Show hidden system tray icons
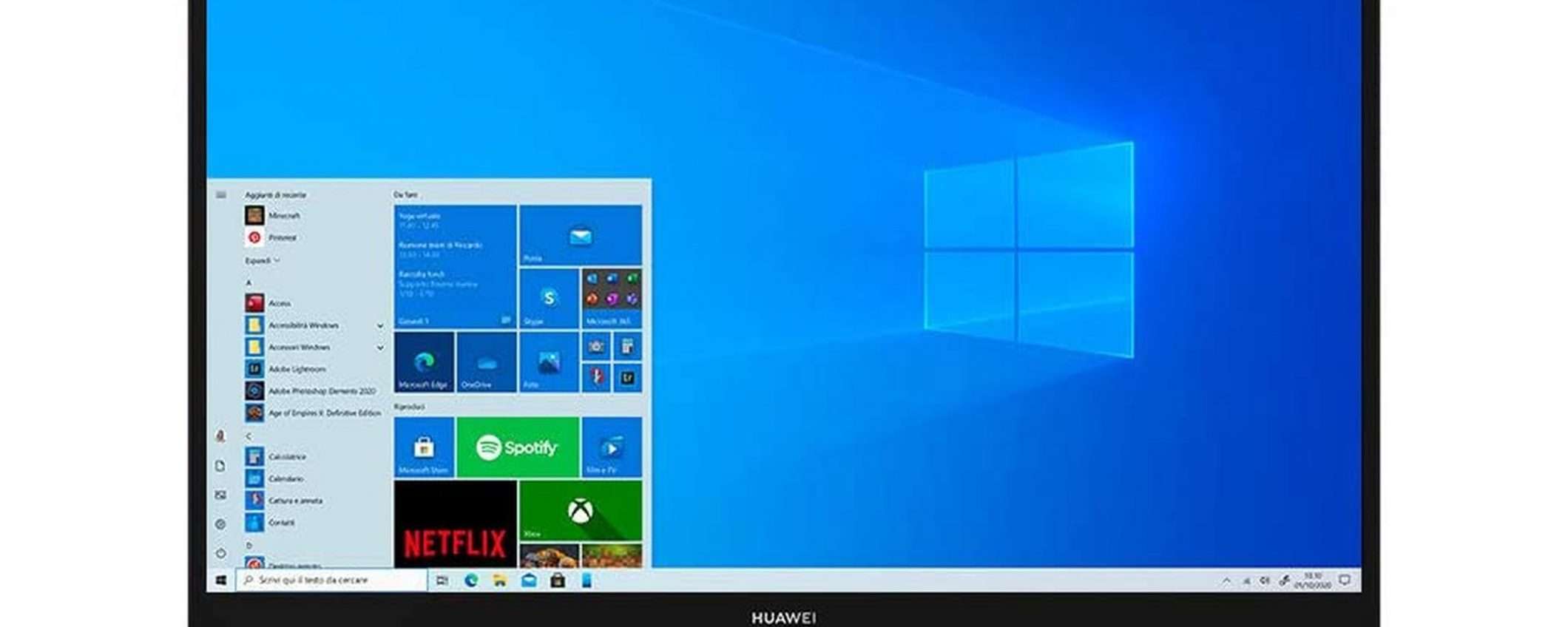Screen dimensions: 1568x627 (1226, 580)
